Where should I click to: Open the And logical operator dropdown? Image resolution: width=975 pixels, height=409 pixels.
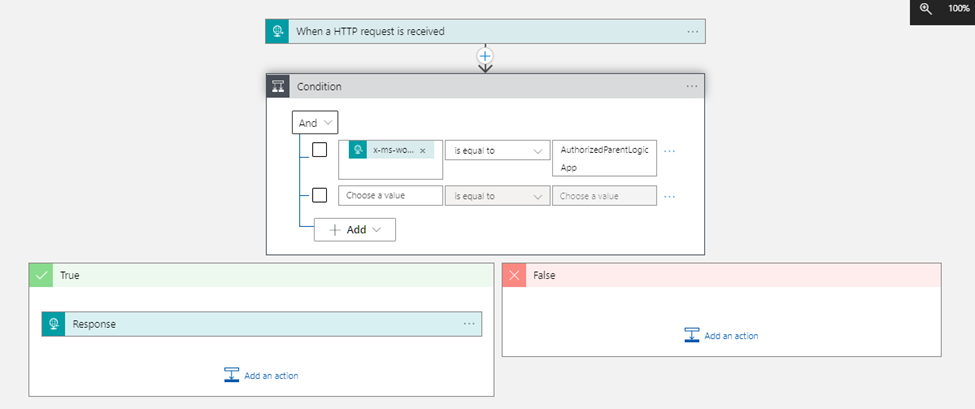(x=315, y=122)
